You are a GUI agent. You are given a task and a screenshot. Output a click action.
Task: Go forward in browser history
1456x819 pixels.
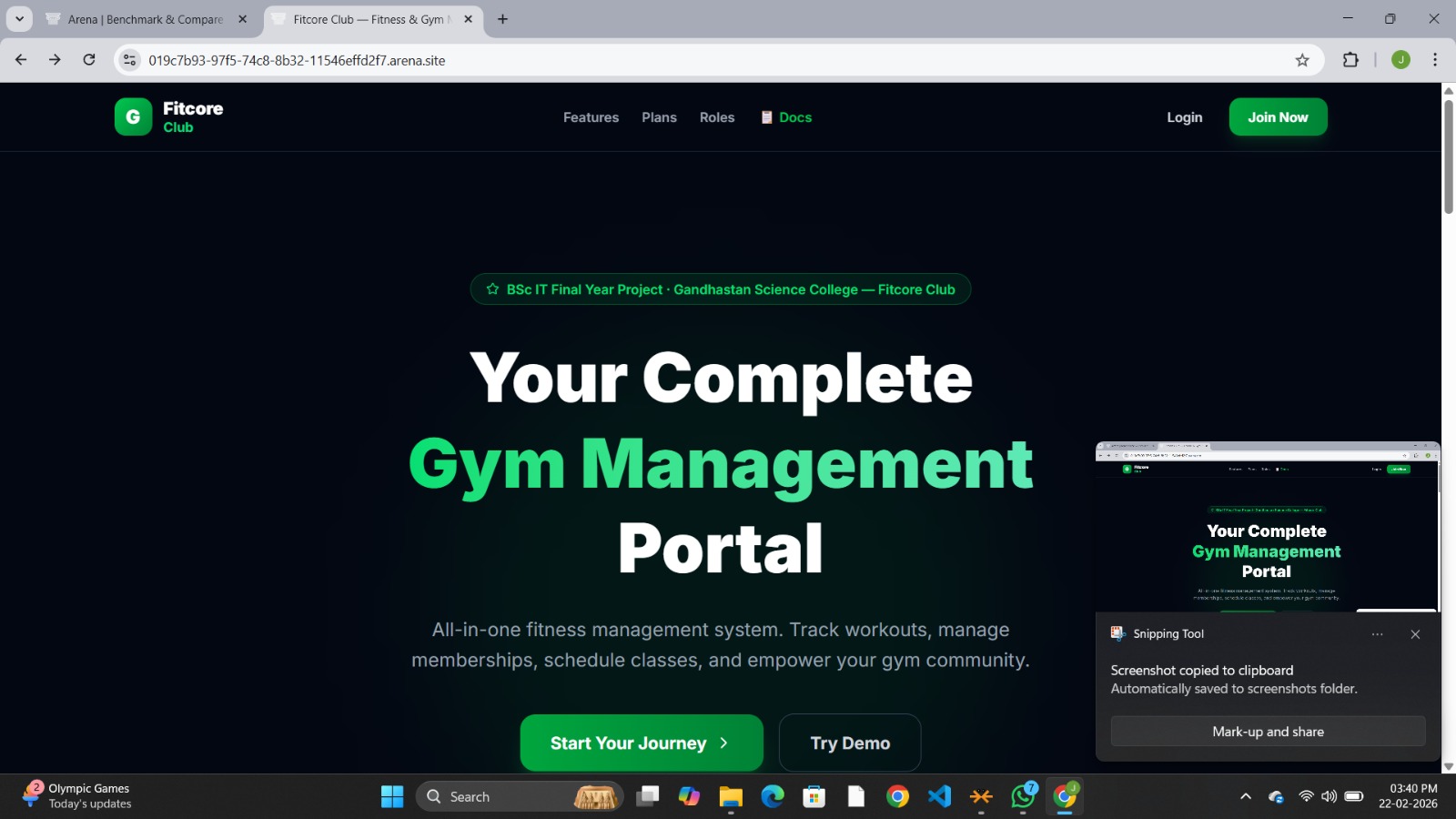click(x=55, y=60)
